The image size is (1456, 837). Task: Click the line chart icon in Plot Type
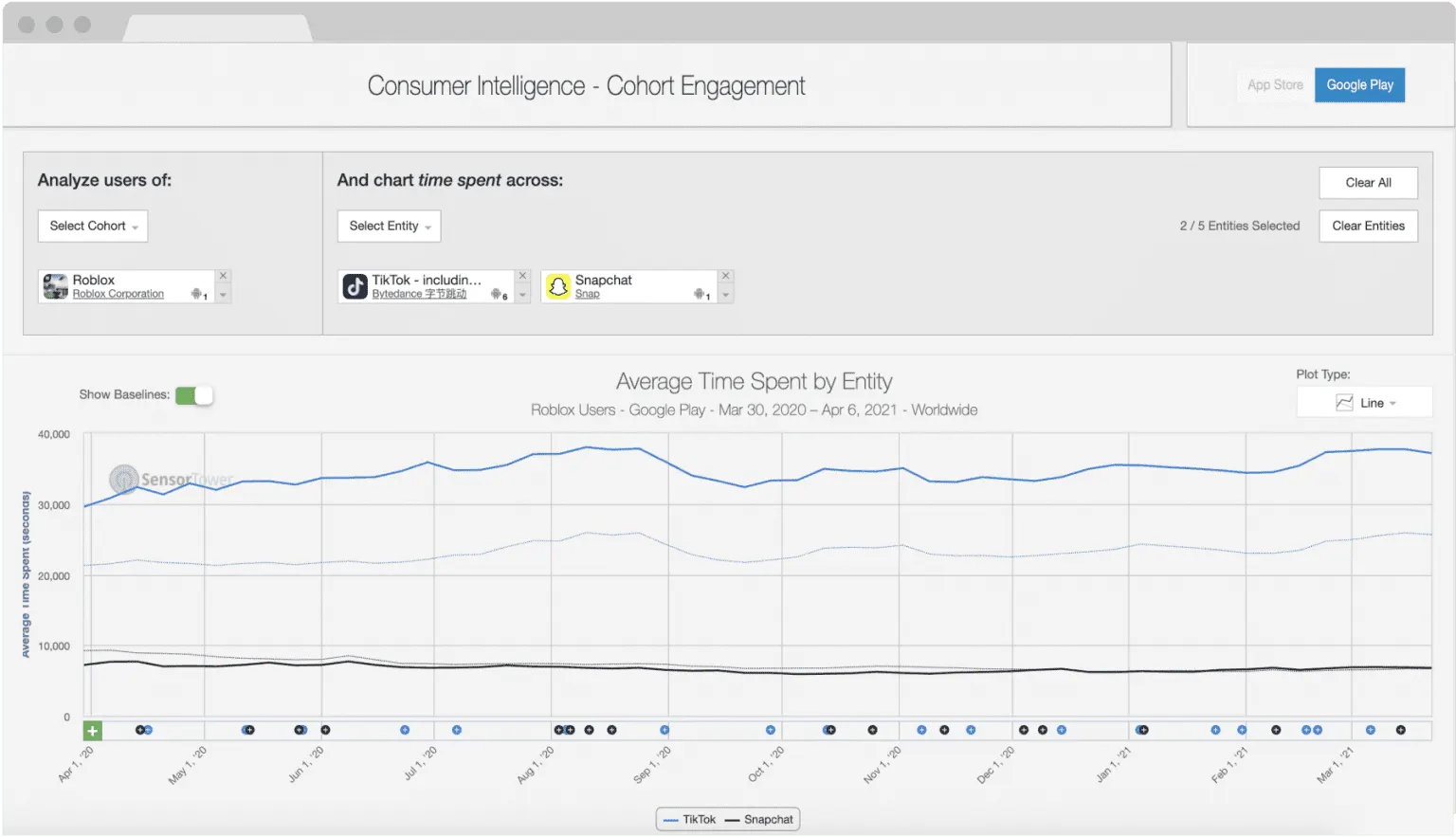coord(1344,403)
